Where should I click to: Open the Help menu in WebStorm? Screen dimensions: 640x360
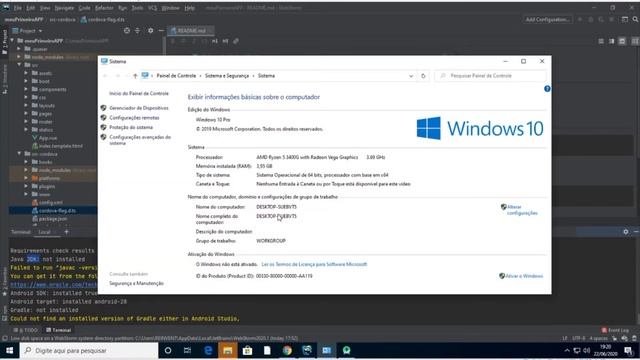tap(189, 8)
